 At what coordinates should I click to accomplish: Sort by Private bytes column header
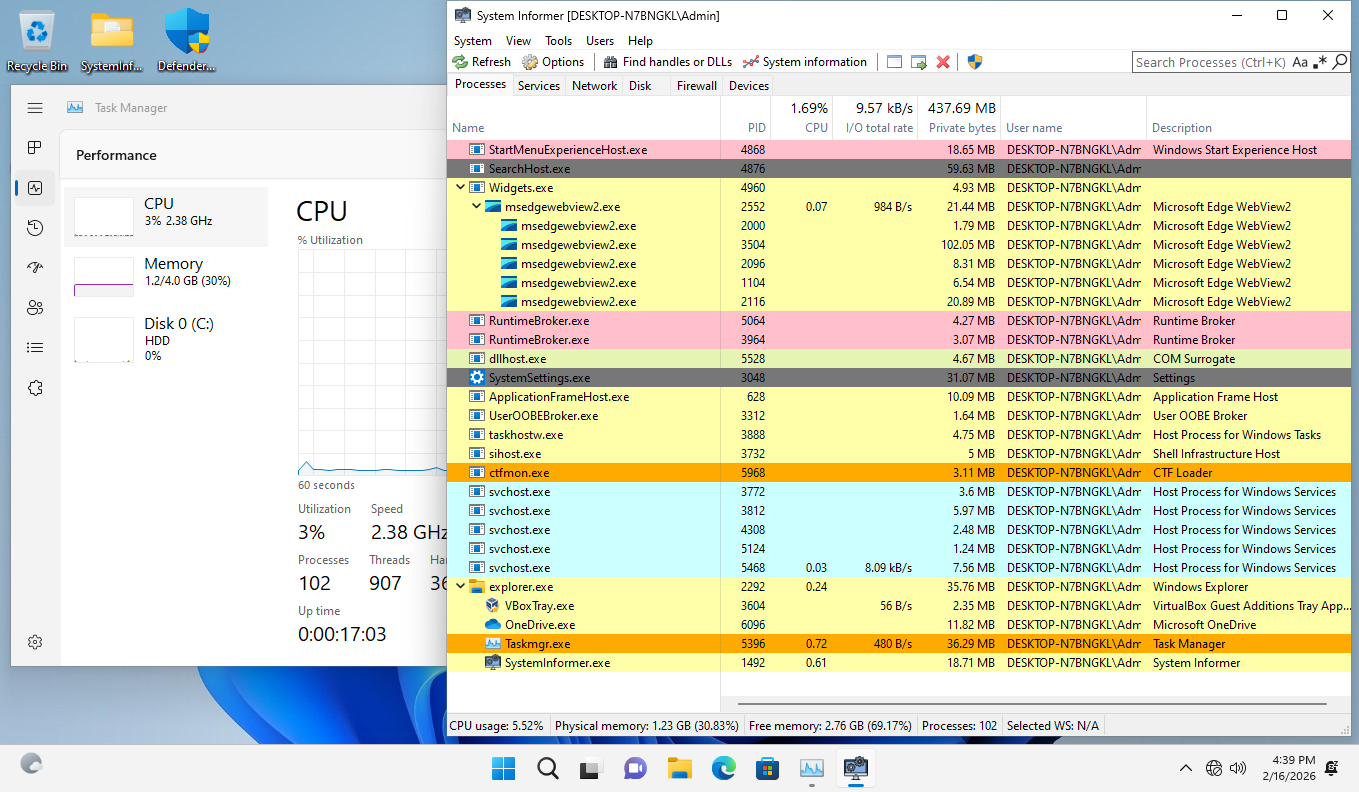coord(961,128)
